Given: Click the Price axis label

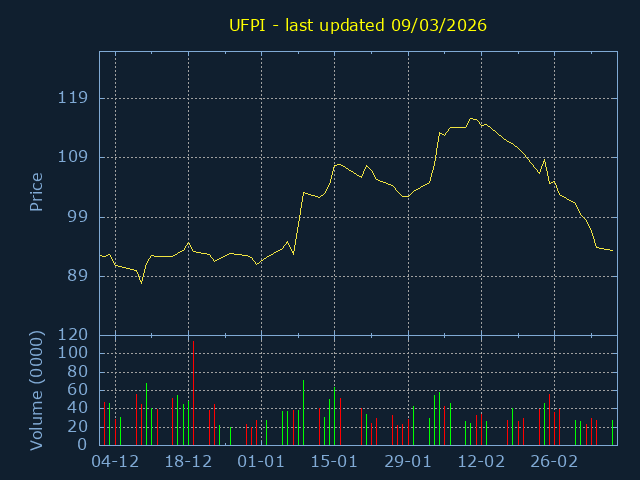Looking at the screenshot, I should [36, 192].
